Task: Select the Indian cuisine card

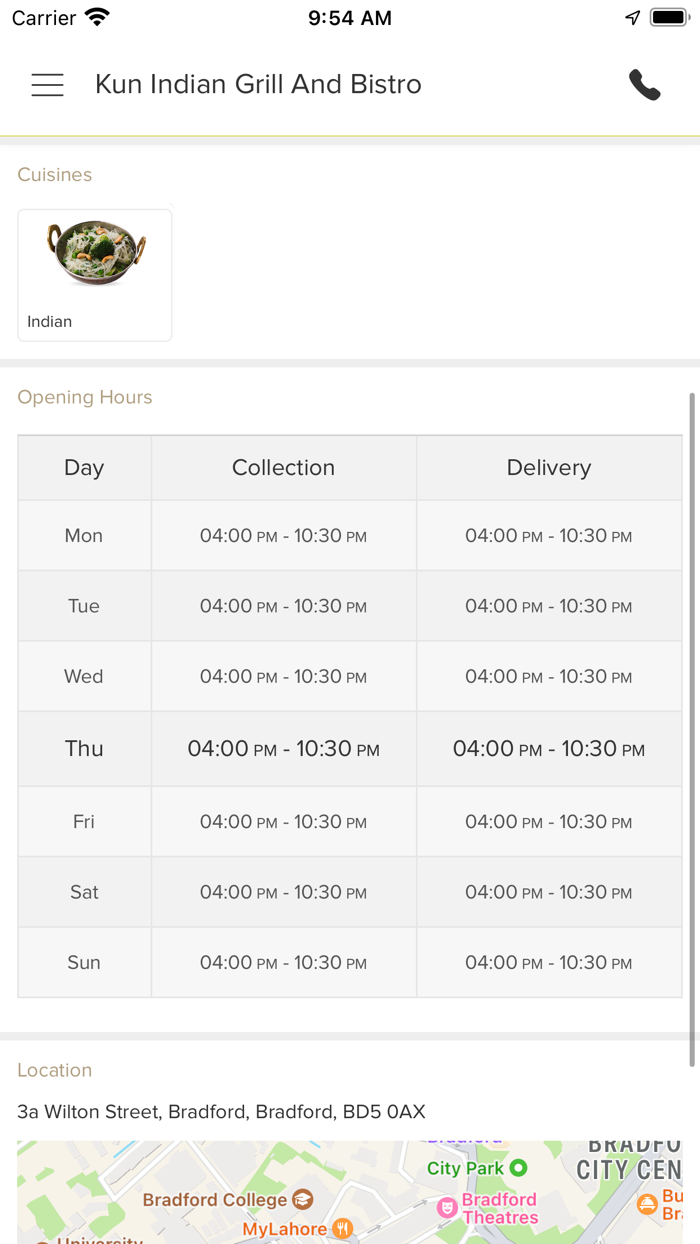Action: 95,275
